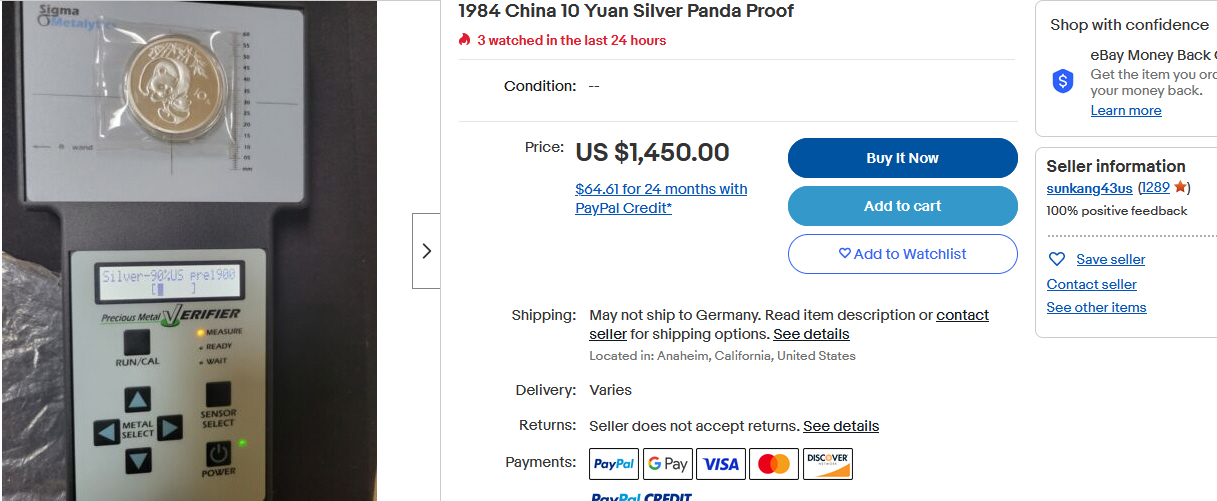Add the silver panda coin to cart

pyautogui.click(x=902, y=206)
